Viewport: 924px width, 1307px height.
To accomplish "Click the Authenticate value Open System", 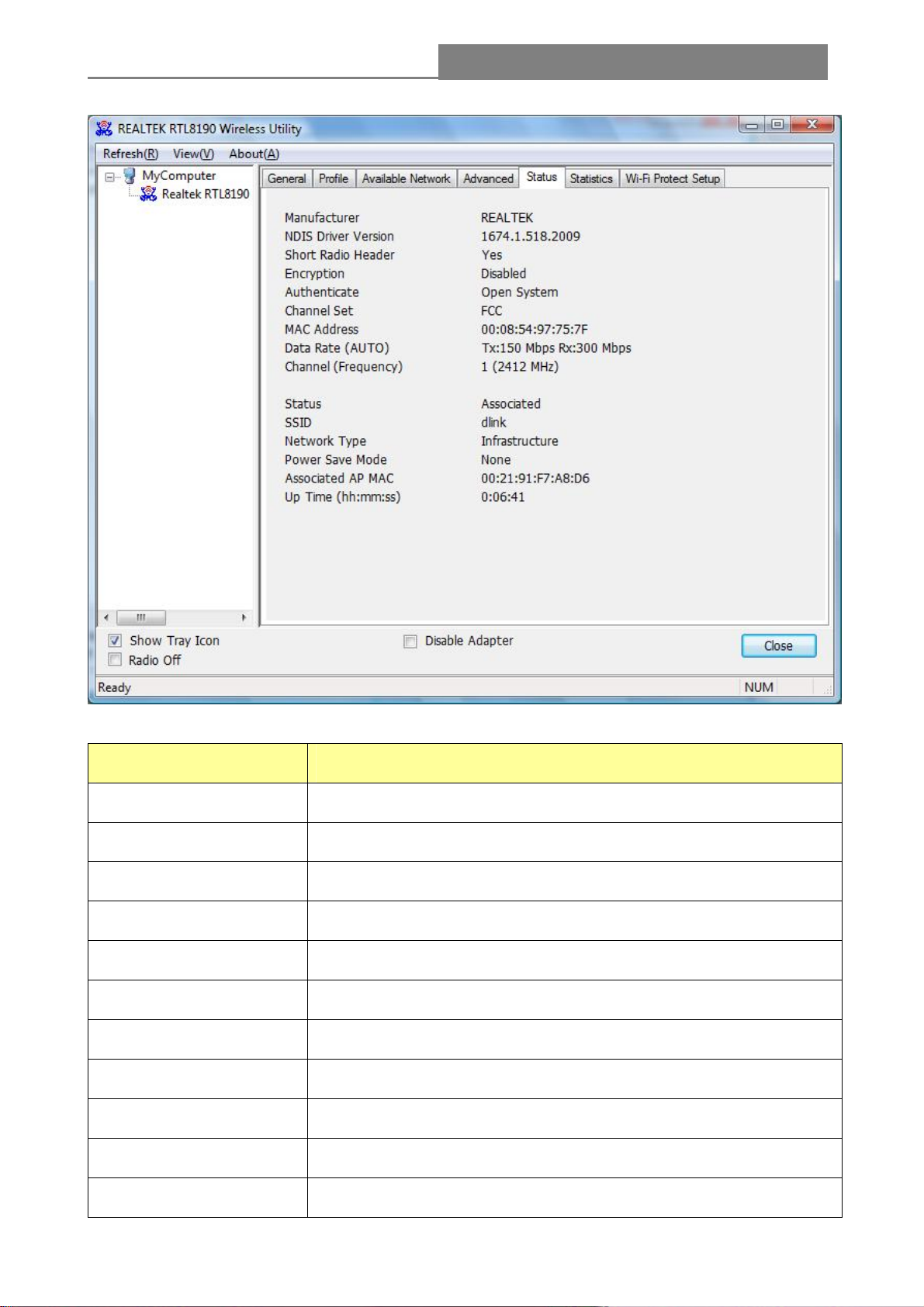I will 519,292.
